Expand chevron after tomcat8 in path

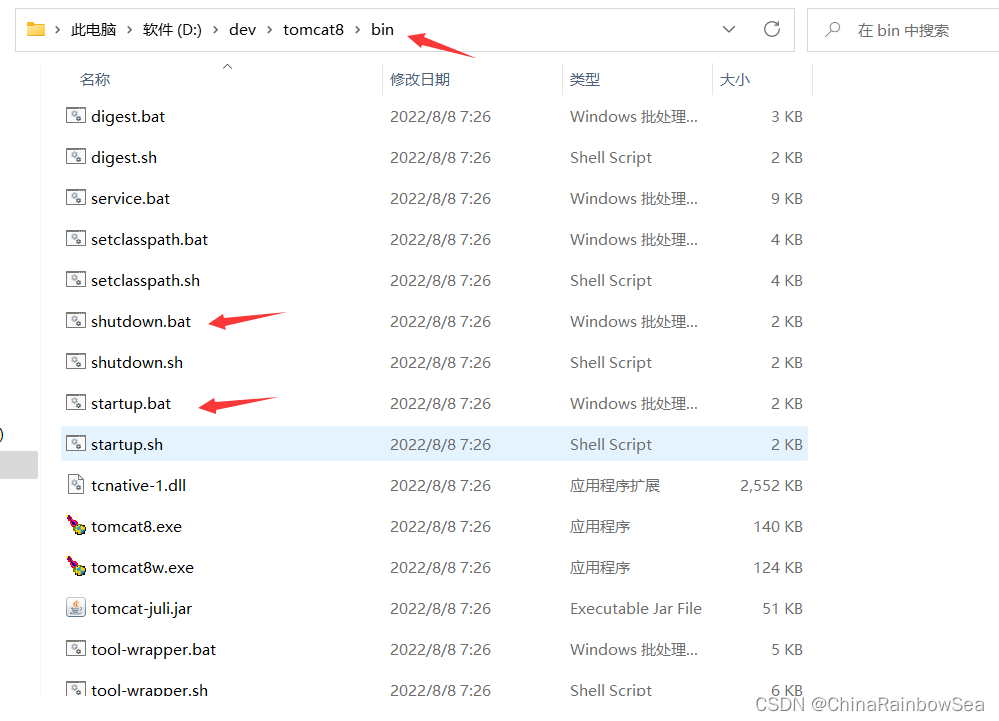click(x=357, y=30)
